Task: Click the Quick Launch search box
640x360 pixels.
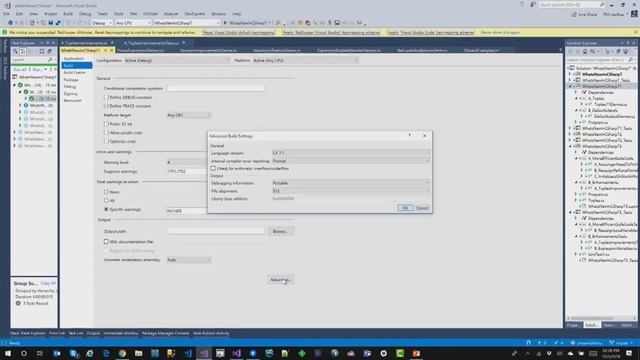Action: (x=571, y=4)
